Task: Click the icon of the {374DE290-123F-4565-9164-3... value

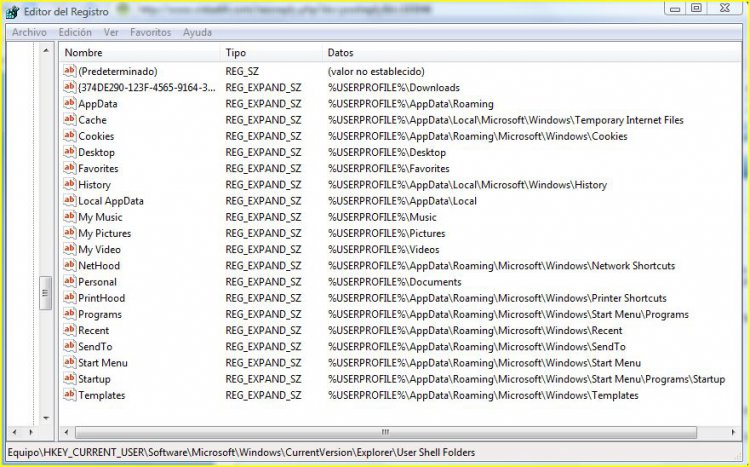Action: pyautogui.click(x=70, y=88)
